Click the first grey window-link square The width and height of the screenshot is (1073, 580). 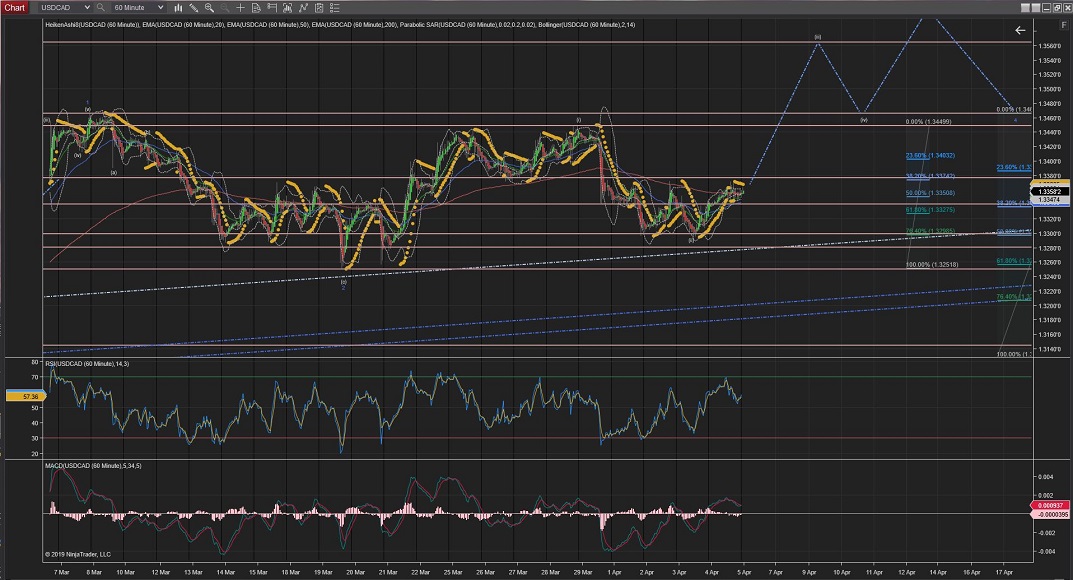1025,8
